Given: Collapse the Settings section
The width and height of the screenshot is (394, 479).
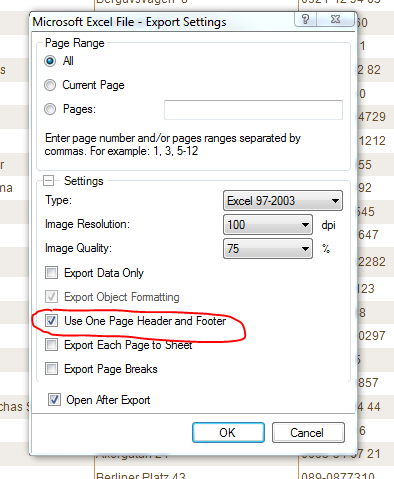Looking at the screenshot, I should 49,181.
